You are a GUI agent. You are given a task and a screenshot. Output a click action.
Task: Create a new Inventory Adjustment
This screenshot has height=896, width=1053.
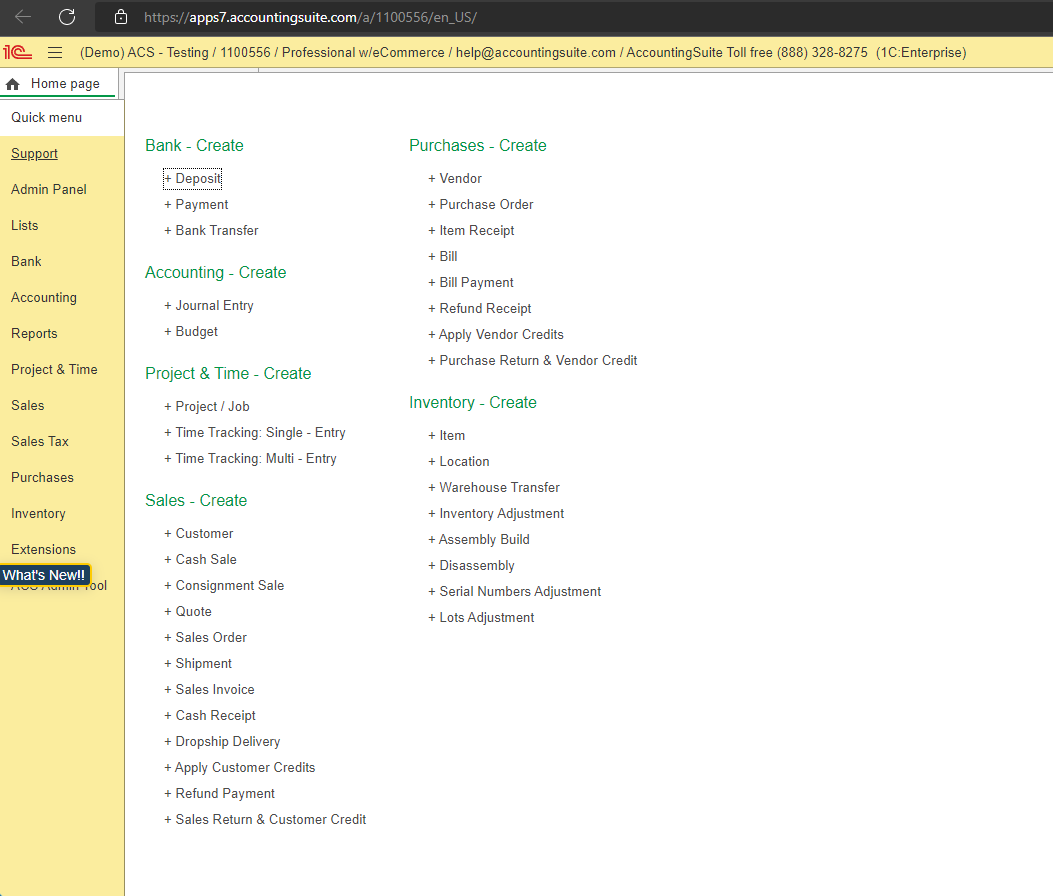click(x=496, y=514)
